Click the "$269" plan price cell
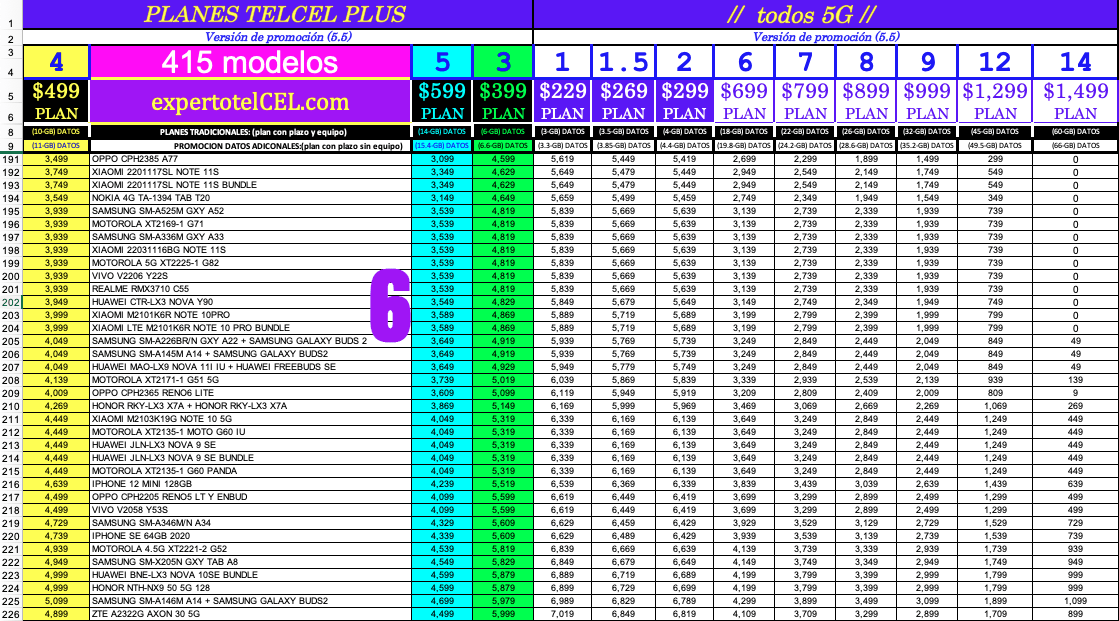This screenshot has width=1119, height=621. point(623,91)
